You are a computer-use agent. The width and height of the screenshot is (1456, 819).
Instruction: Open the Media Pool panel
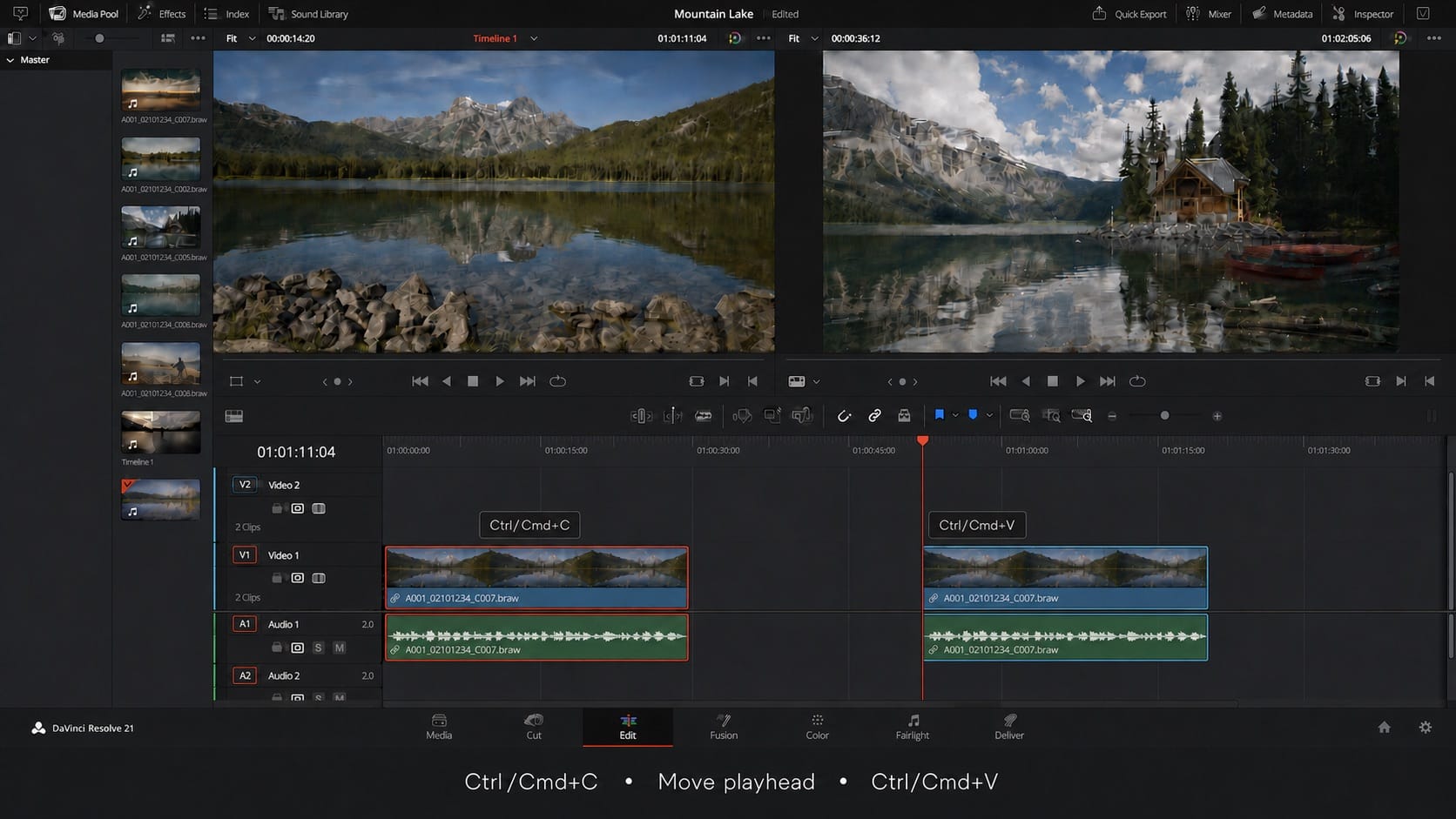[x=84, y=14]
